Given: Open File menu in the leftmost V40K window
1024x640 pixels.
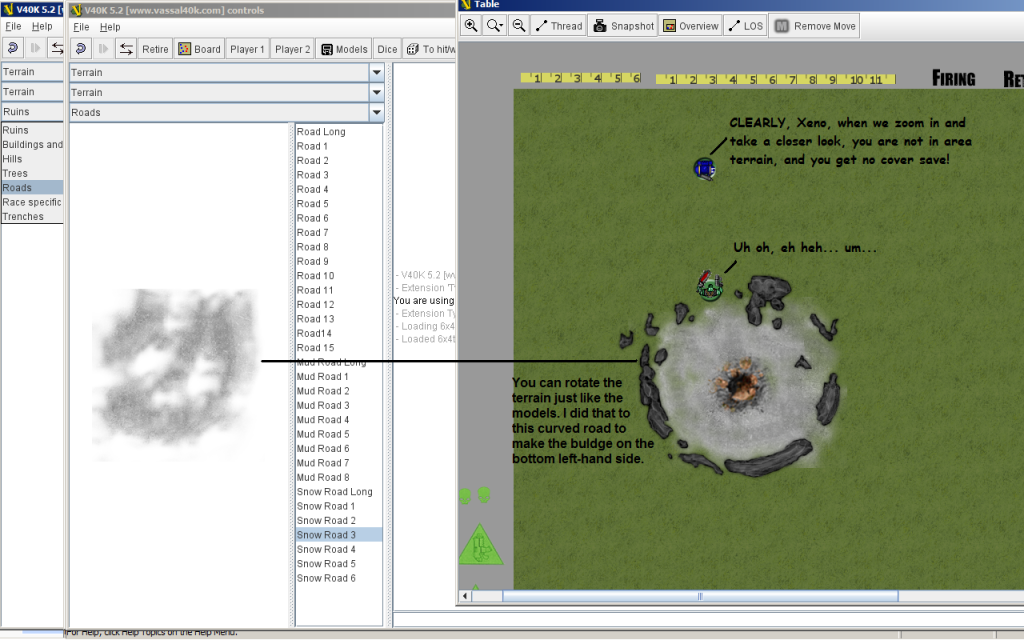Looking at the screenshot, I should click(13, 27).
